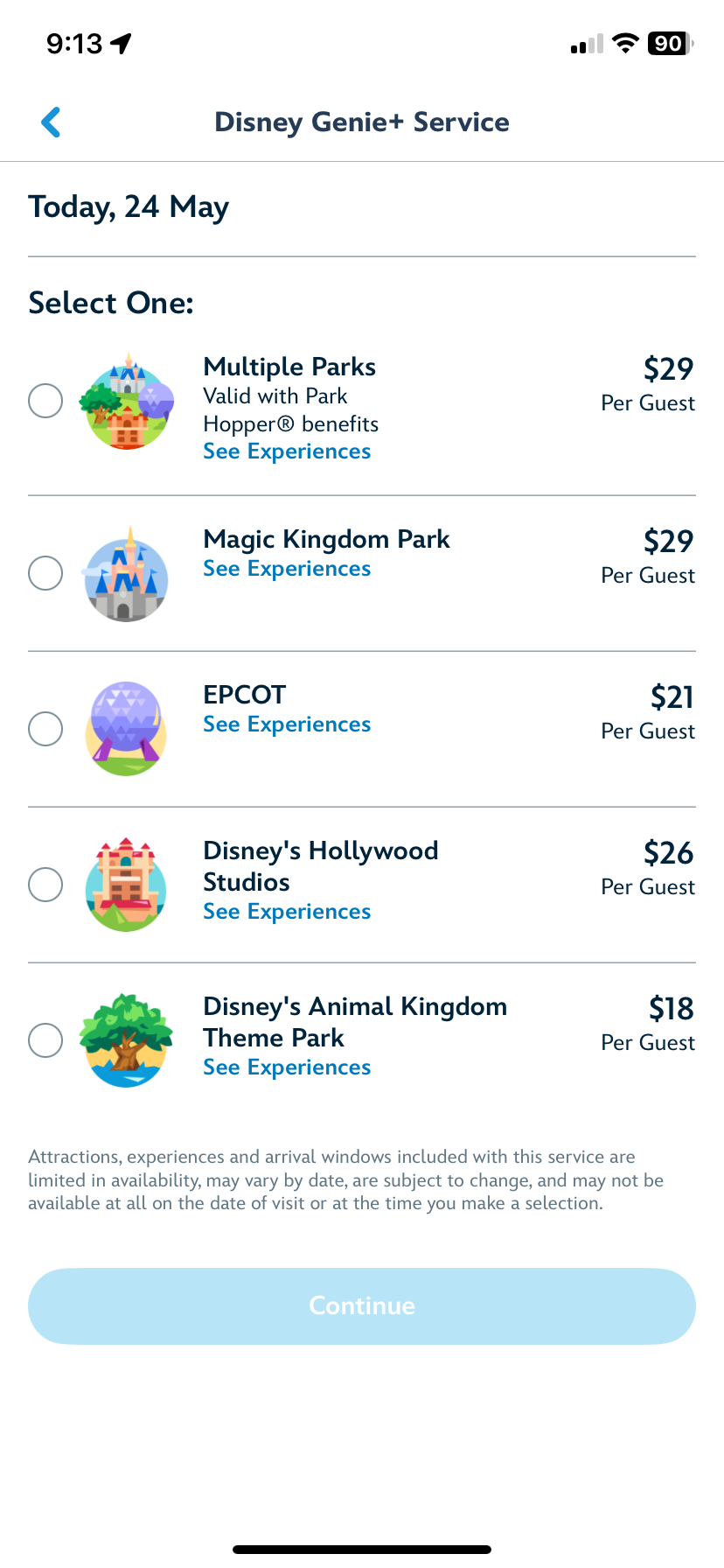Image resolution: width=724 pixels, height=1568 pixels.
Task: Choose Disney's Hollywood Studios radio option
Action: point(45,885)
